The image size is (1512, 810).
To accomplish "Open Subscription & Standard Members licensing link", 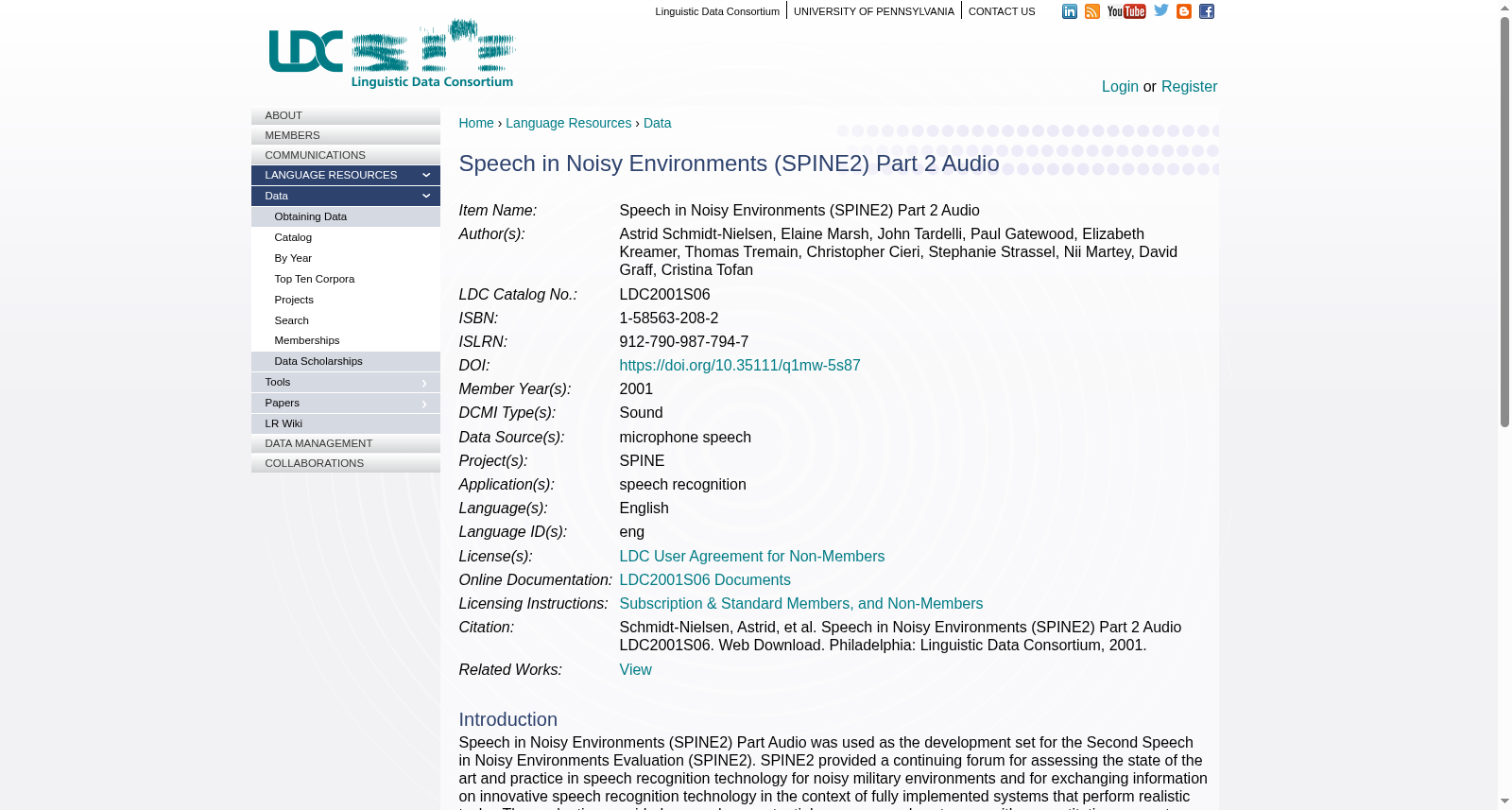I will pos(801,604).
